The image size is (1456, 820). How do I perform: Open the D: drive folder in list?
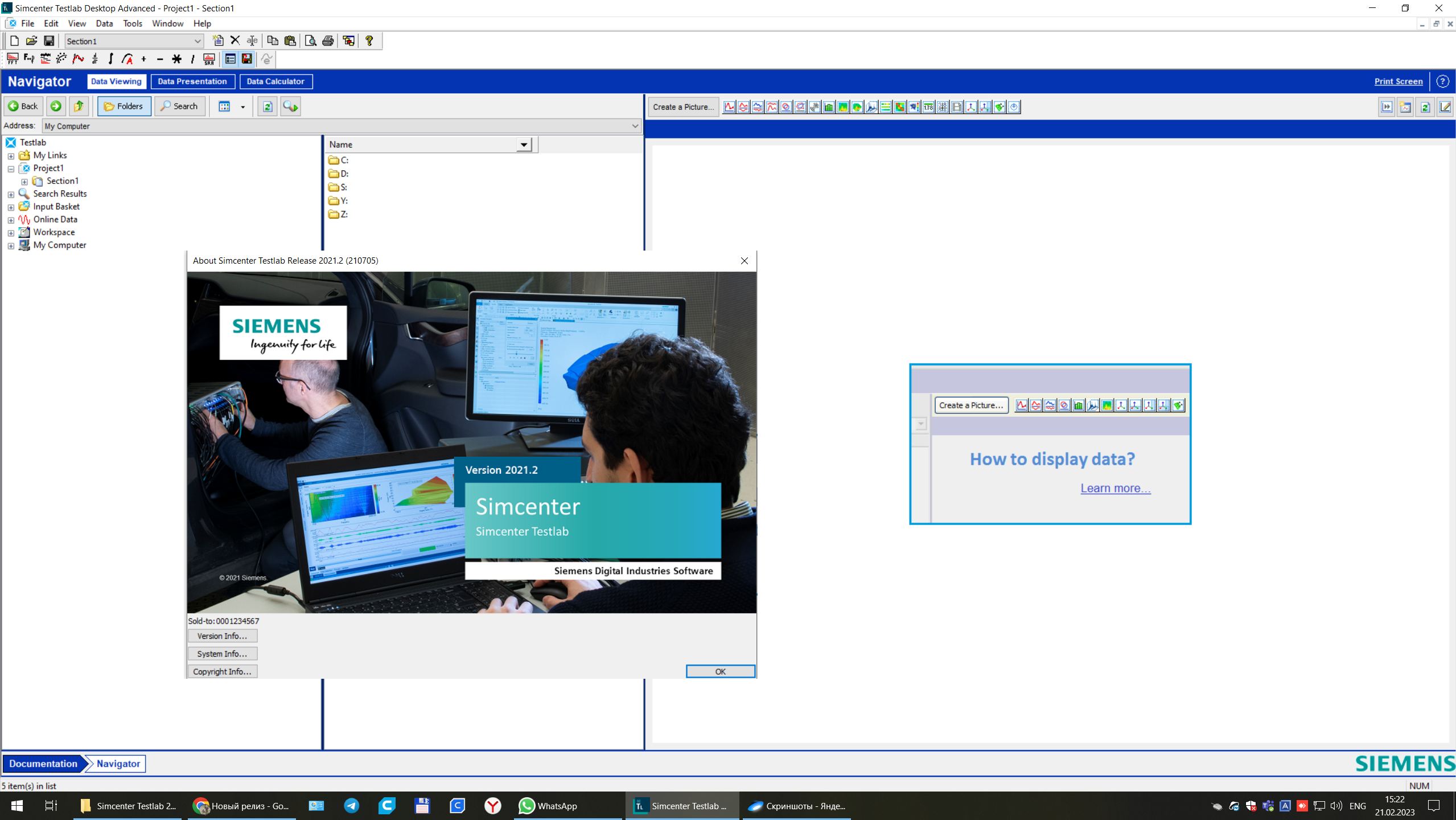[339, 174]
